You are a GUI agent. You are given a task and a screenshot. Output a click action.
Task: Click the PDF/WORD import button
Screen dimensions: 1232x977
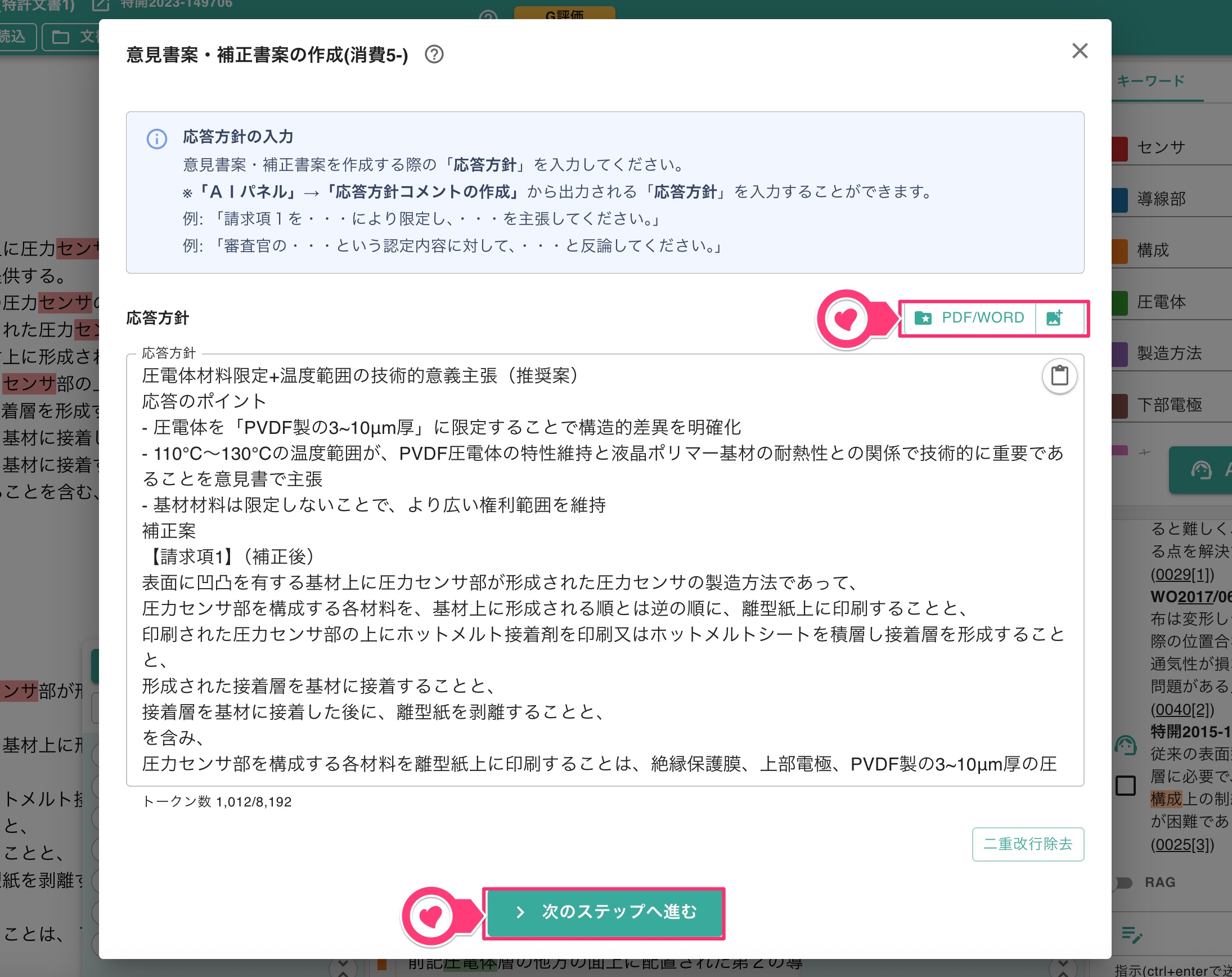click(969, 318)
